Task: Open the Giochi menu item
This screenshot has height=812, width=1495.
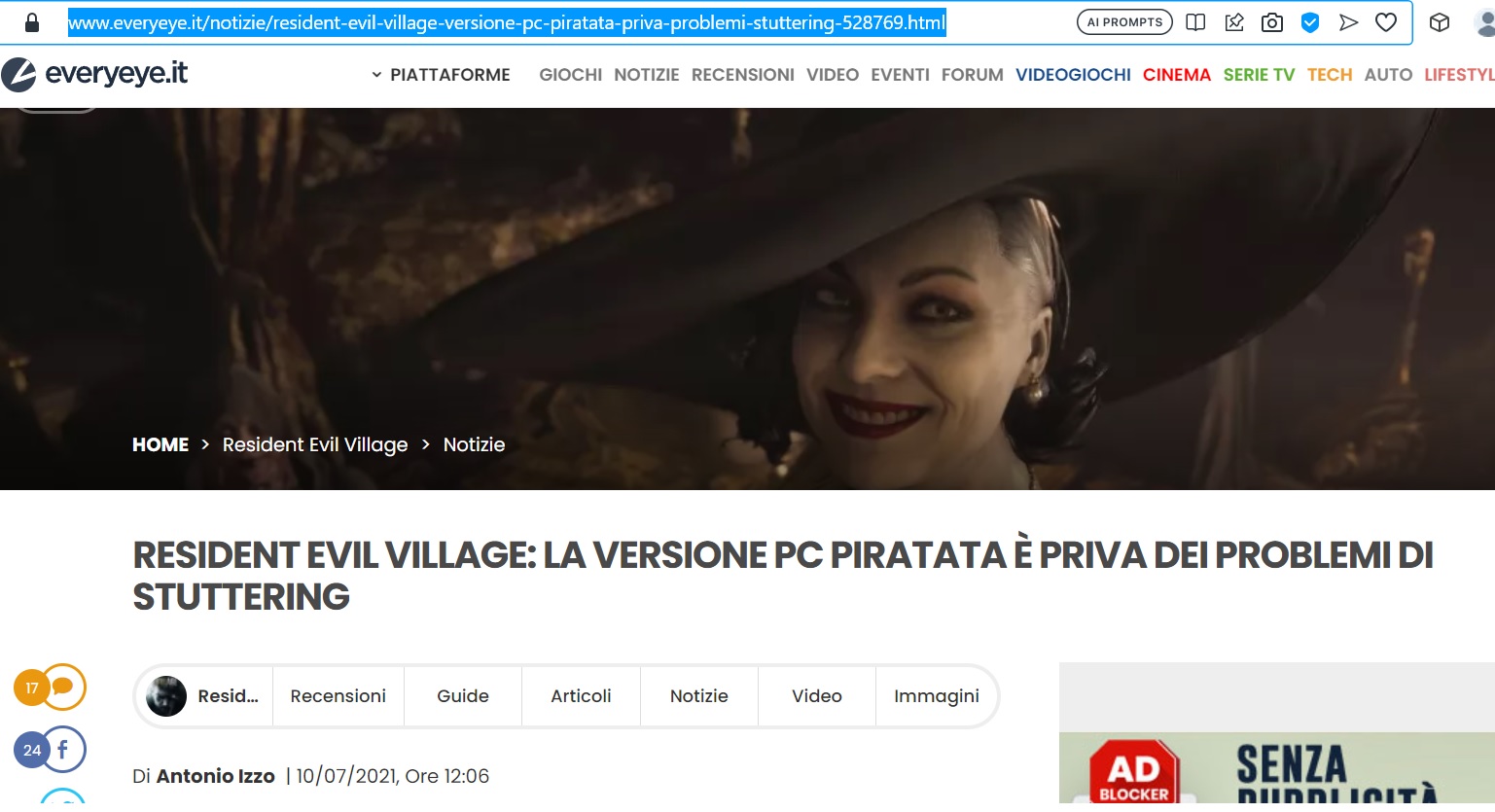Action: tap(571, 75)
